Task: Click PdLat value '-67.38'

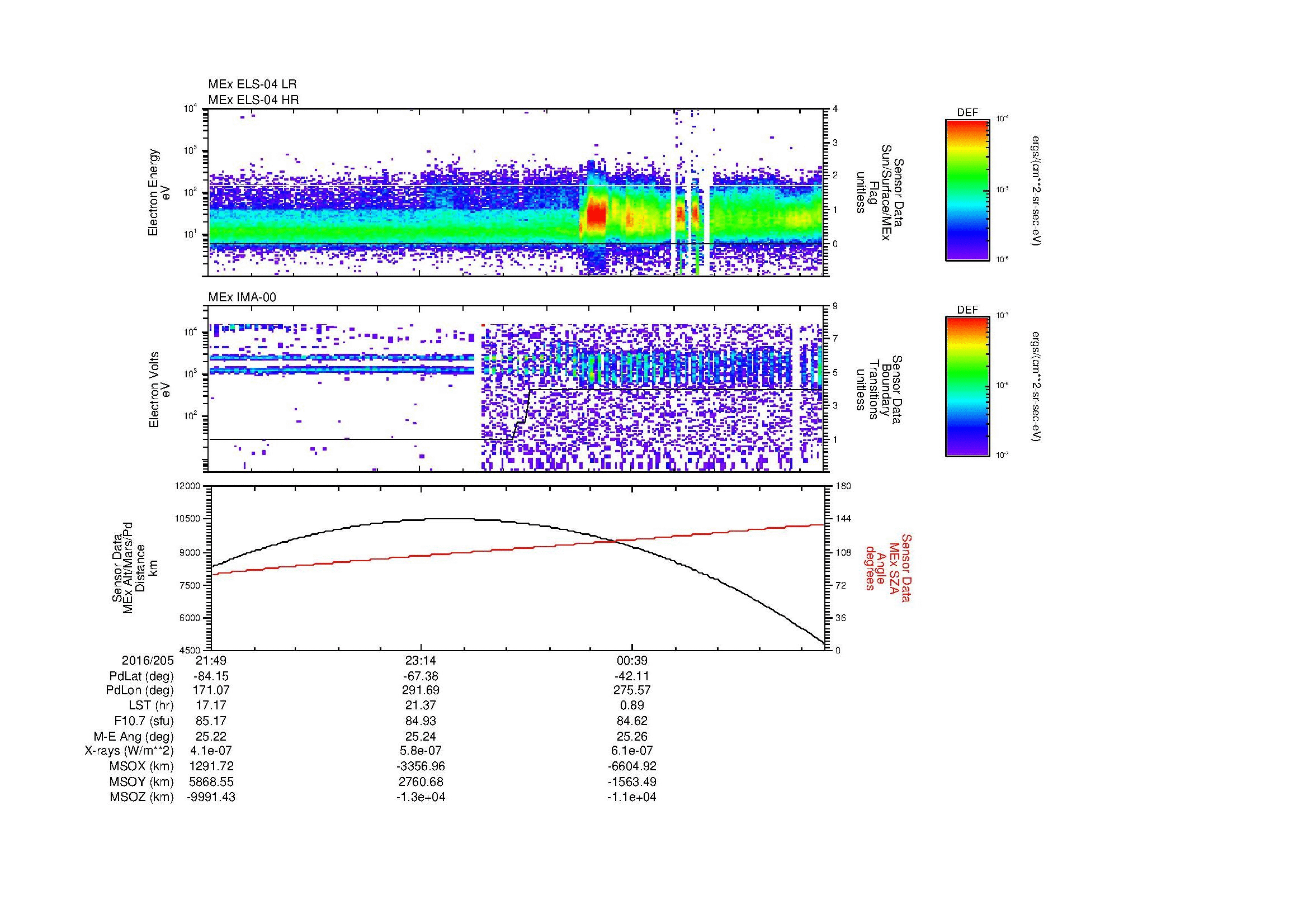Action: (421, 676)
